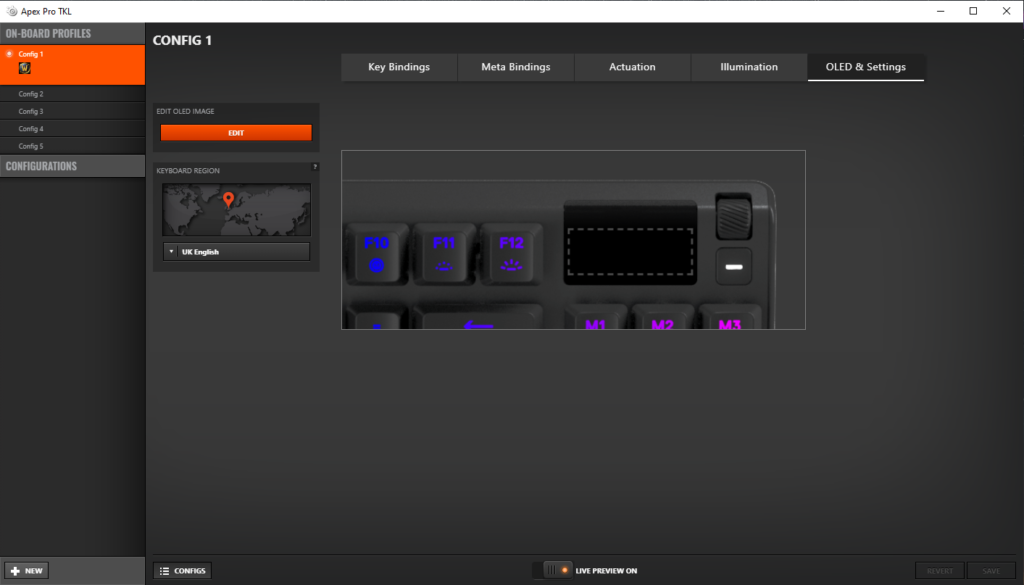Image resolution: width=1024 pixels, height=585 pixels.
Task: Close the Apex Pro TKL window
Action: click(x=1006, y=11)
